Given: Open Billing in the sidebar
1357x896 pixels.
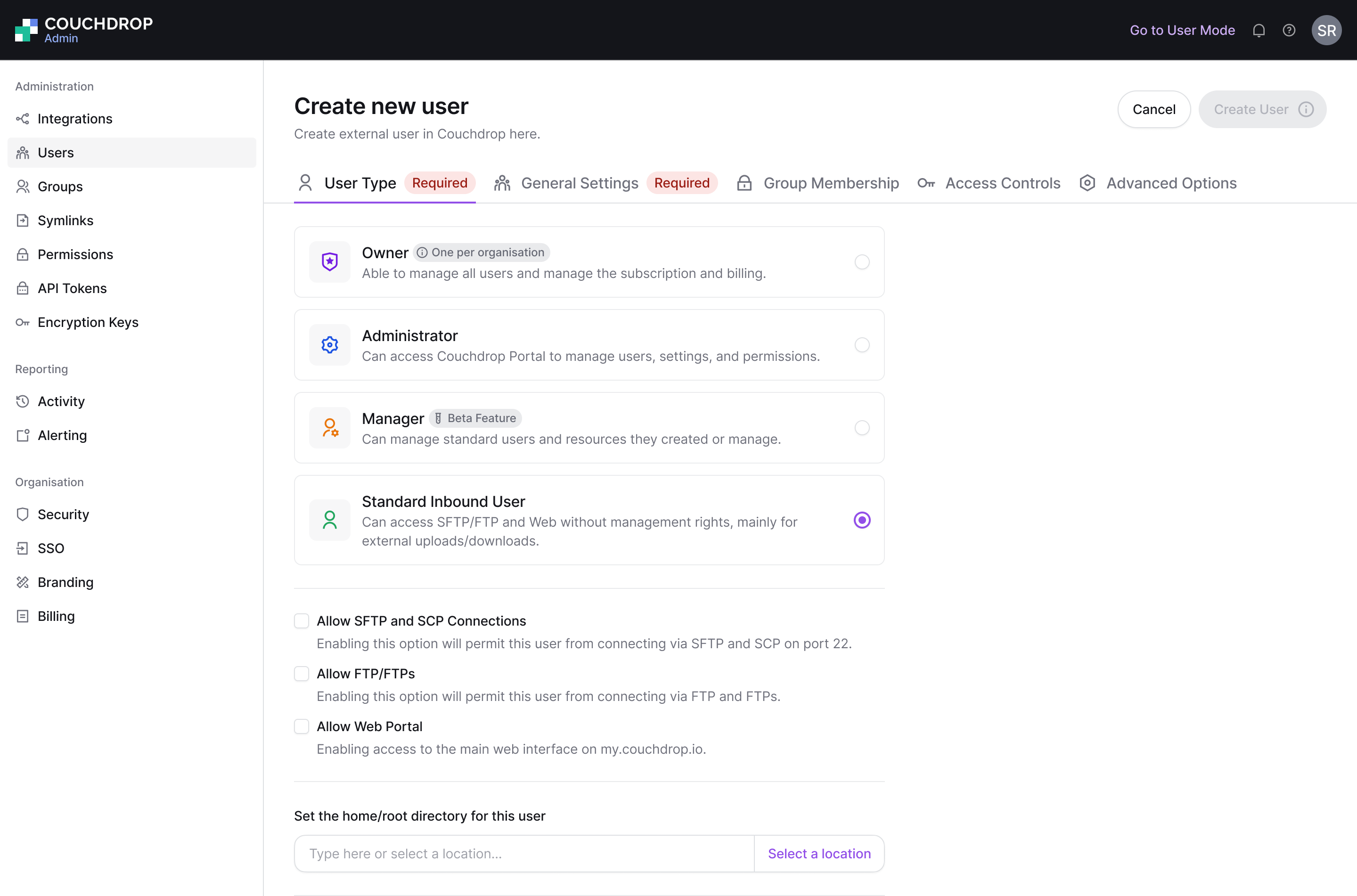Looking at the screenshot, I should point(132,616).
